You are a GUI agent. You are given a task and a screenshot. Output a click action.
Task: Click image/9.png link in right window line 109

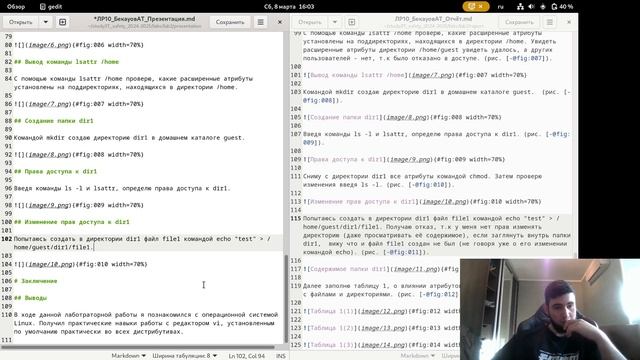(410, 159)
